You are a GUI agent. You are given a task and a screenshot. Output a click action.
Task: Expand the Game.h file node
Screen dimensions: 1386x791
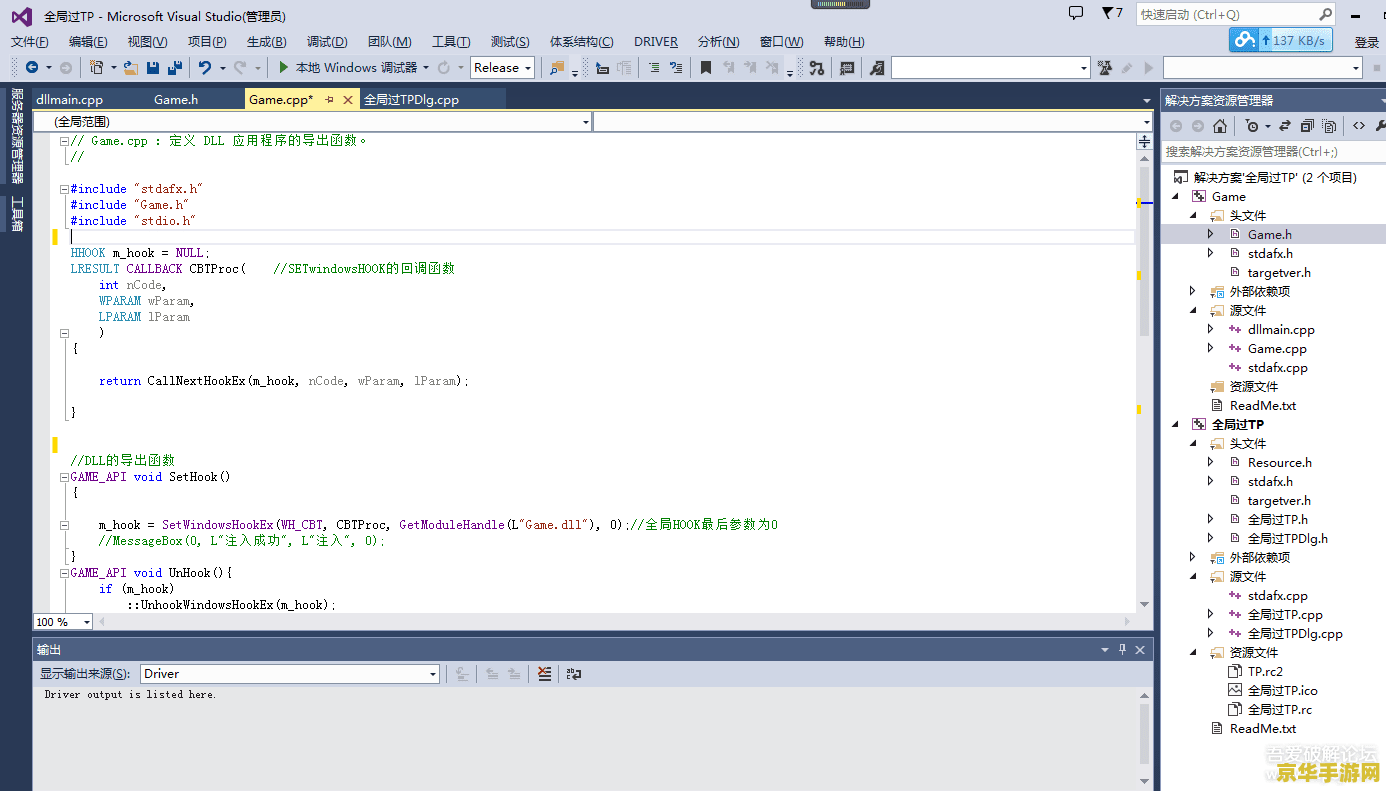tap(1210, 235)
